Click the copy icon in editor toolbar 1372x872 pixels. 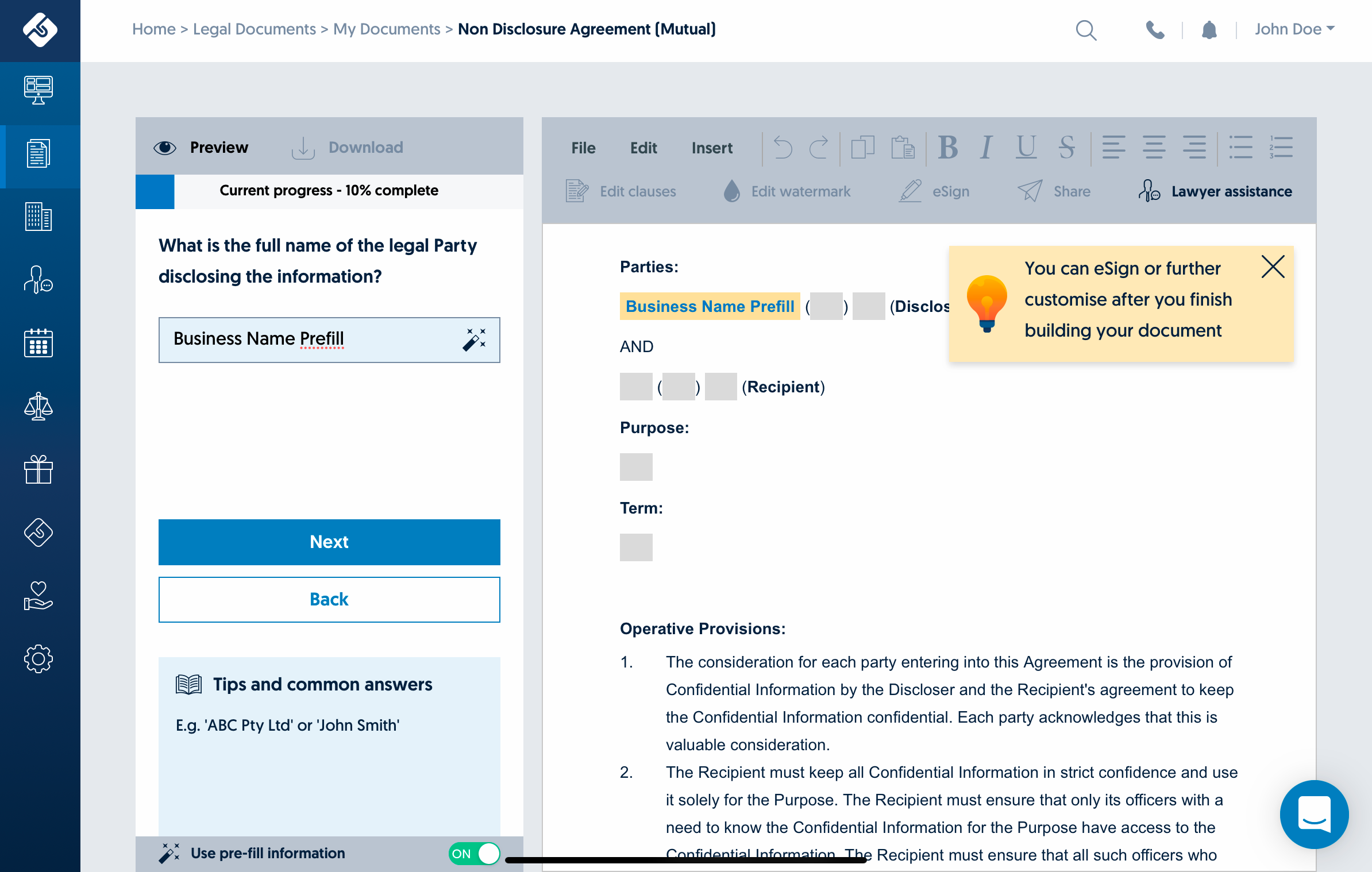click(x=862, y=148)
